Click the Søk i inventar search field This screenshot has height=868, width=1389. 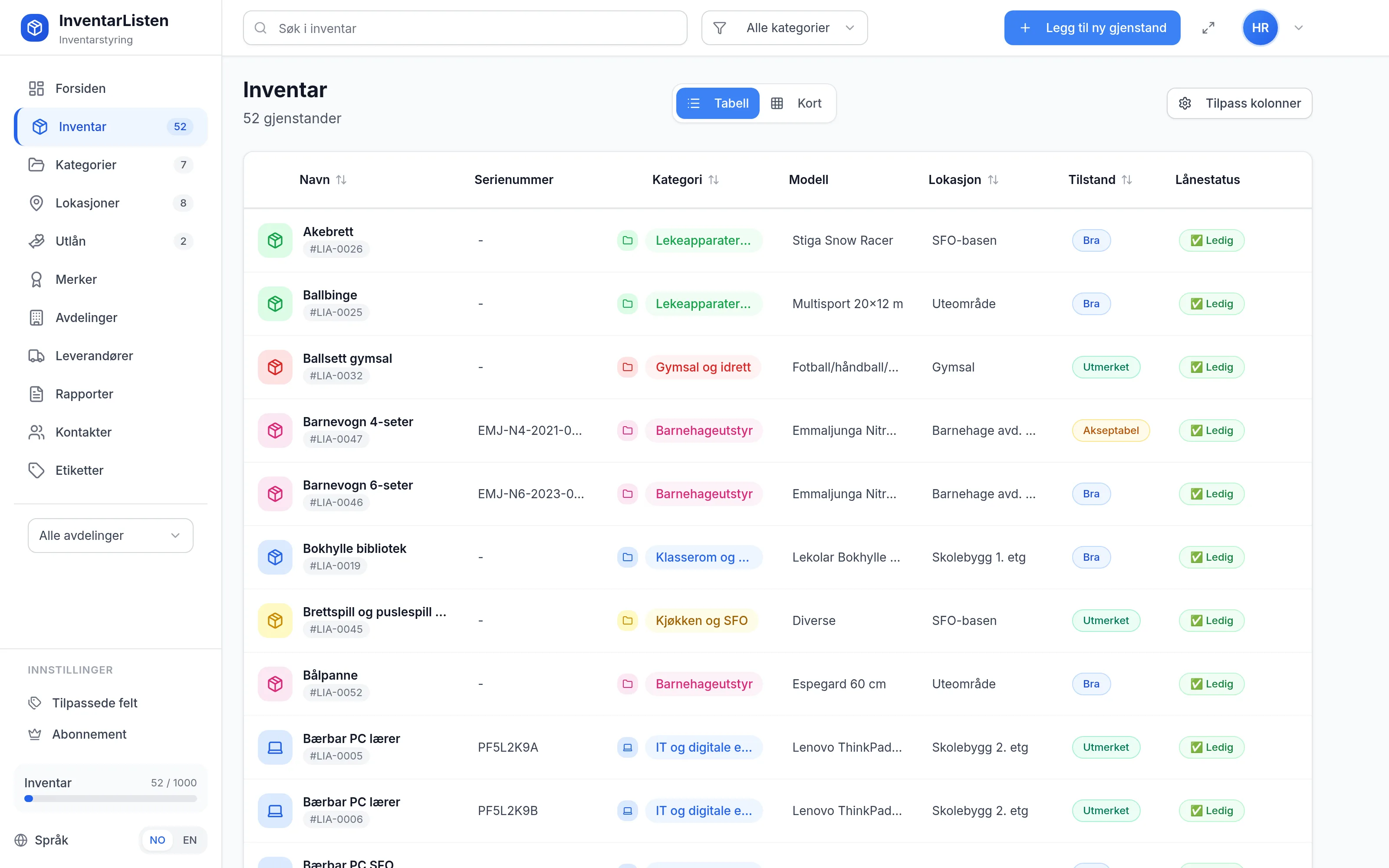465,27
